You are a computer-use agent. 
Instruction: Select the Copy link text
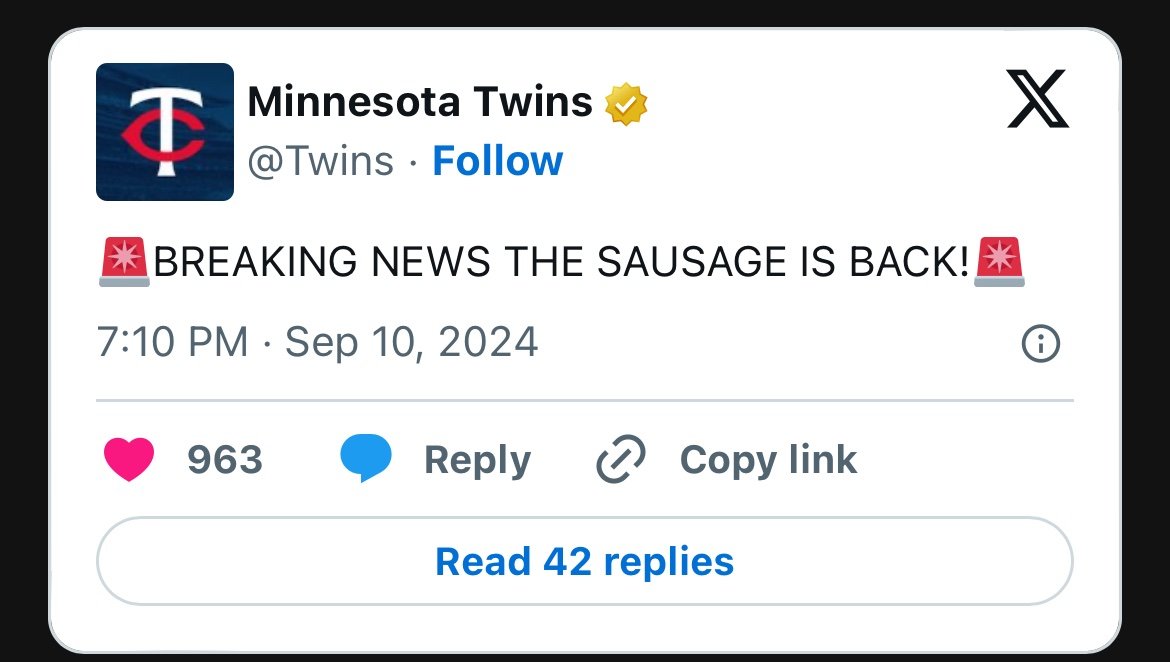tap(768, 460)
